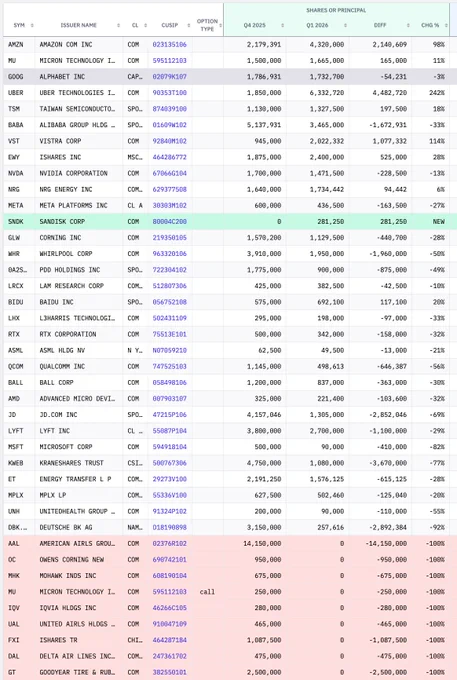Screen dimensions: 457x680
Task: Follow Microsoft CUSIP link 594918104
Action: [169, 447]
